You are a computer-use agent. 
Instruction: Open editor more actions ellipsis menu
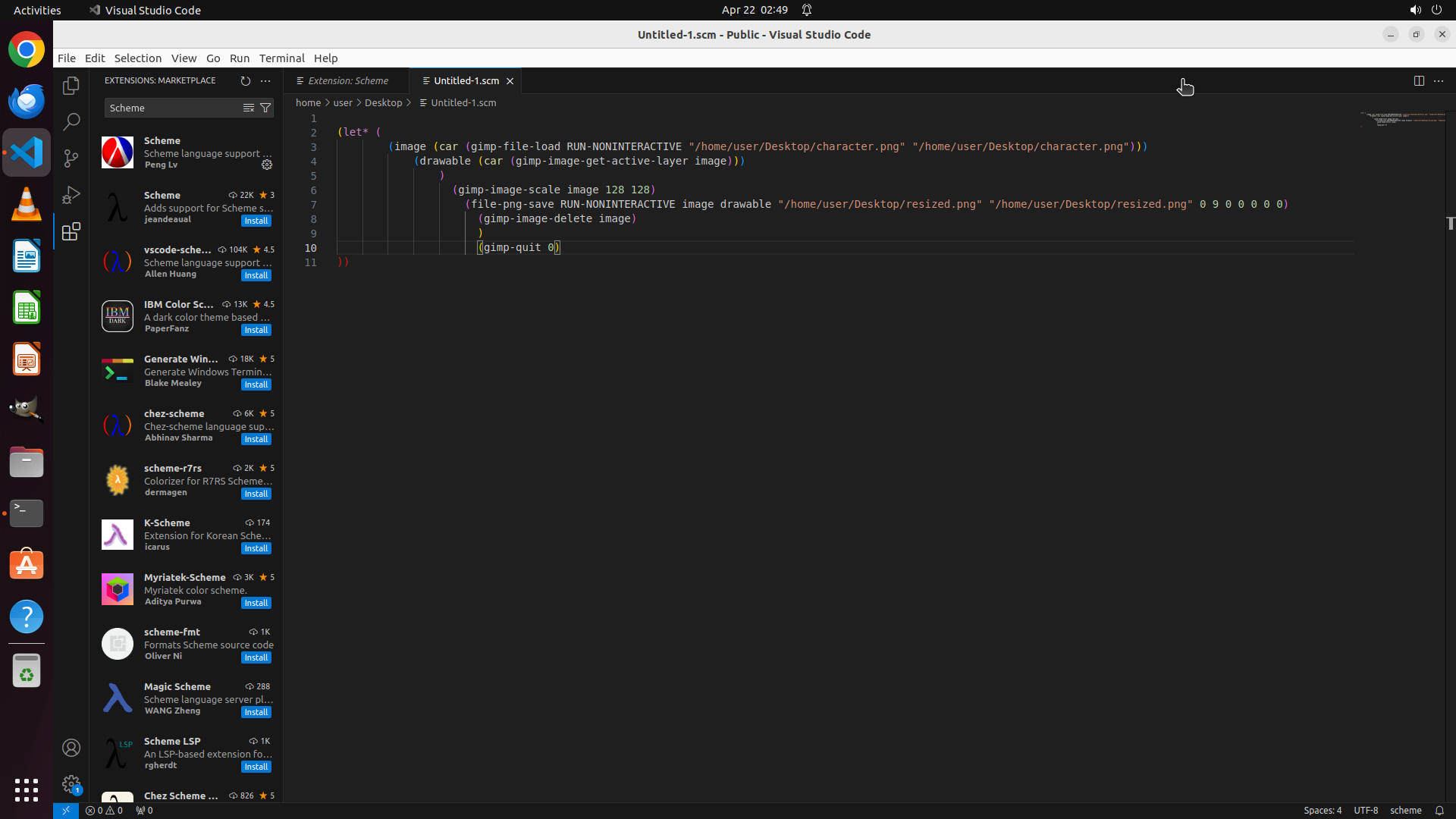click(1439, 80)
